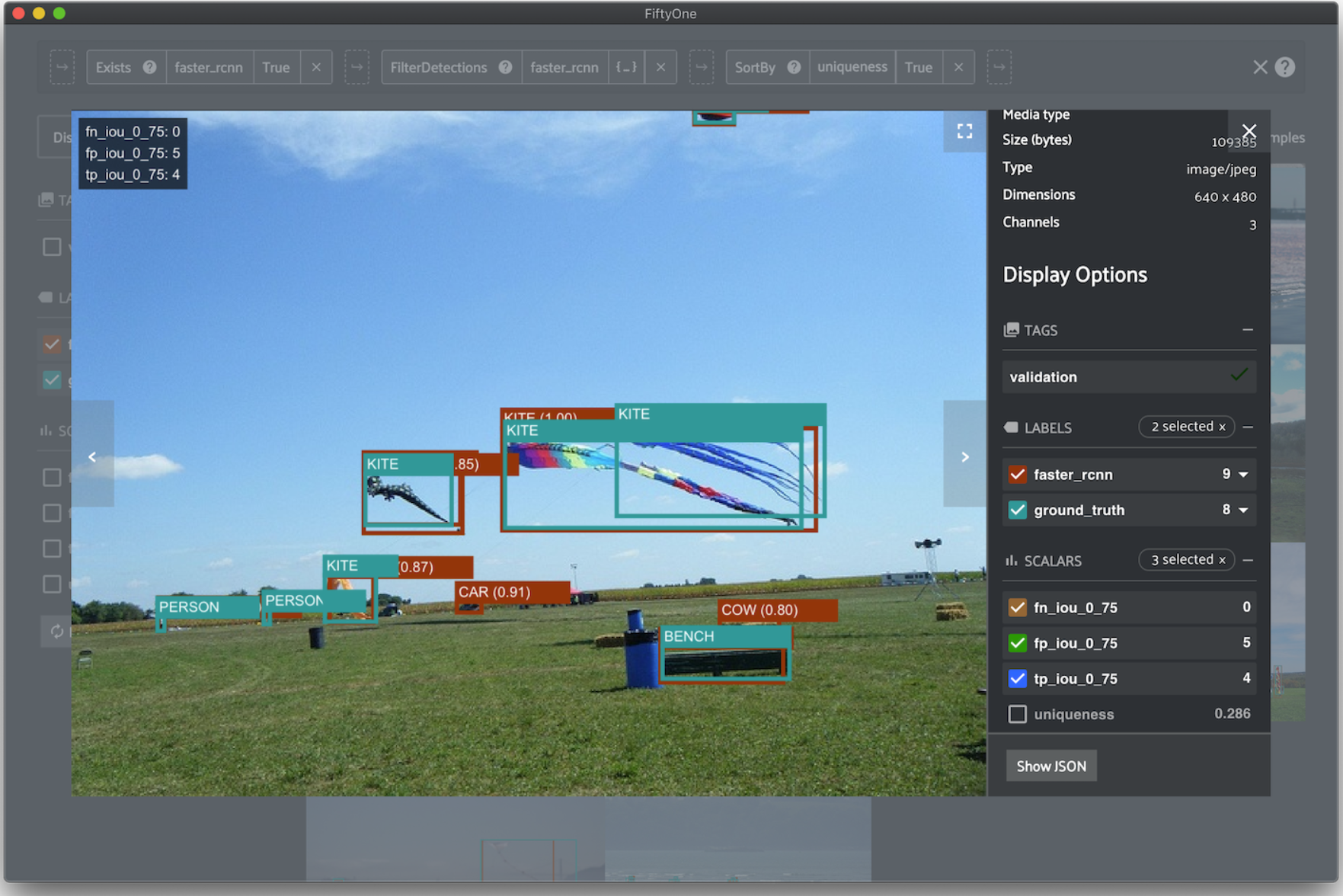Remove the Exists faster_rcnn stage
1343x896 pixels.
click(x=316, y=67)
